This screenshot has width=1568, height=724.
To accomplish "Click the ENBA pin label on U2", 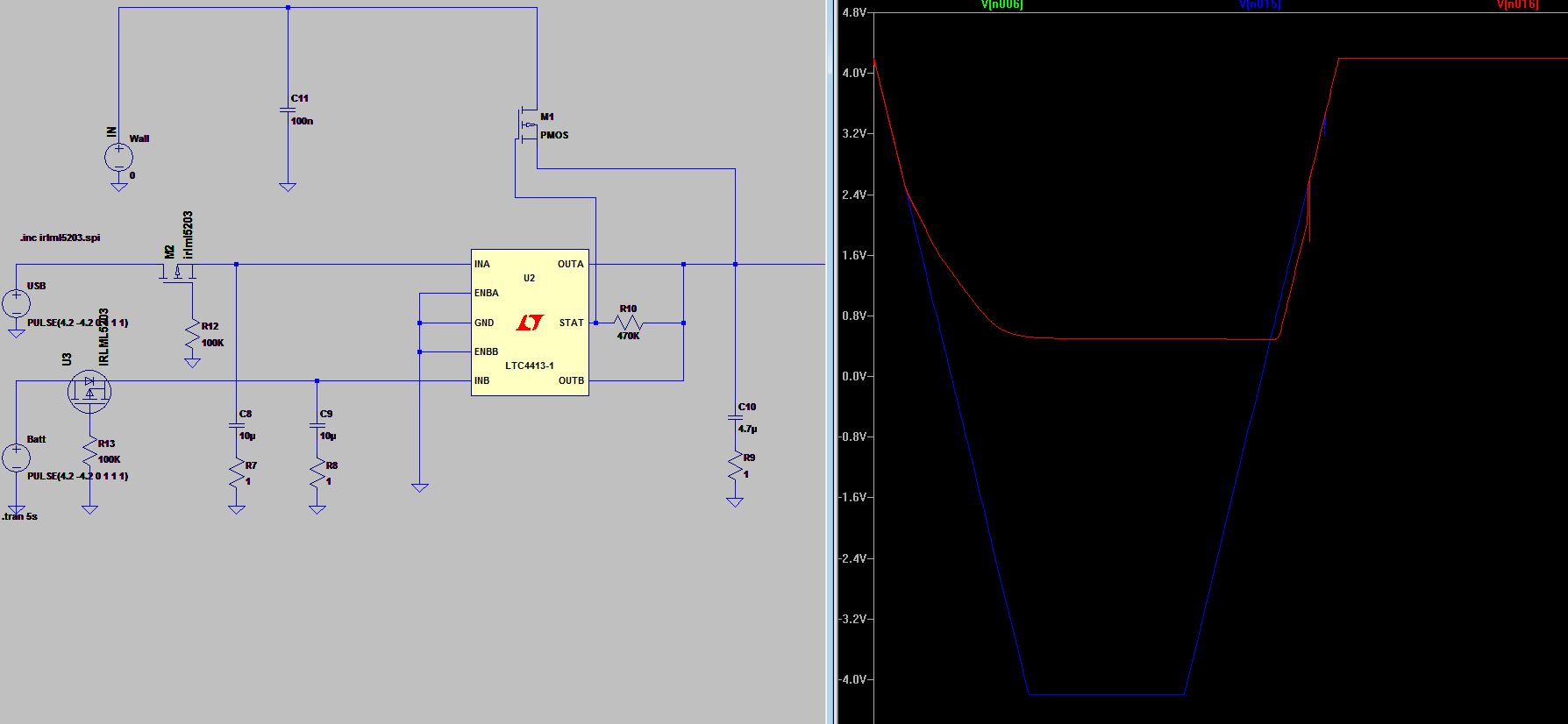I will point(487,293).
